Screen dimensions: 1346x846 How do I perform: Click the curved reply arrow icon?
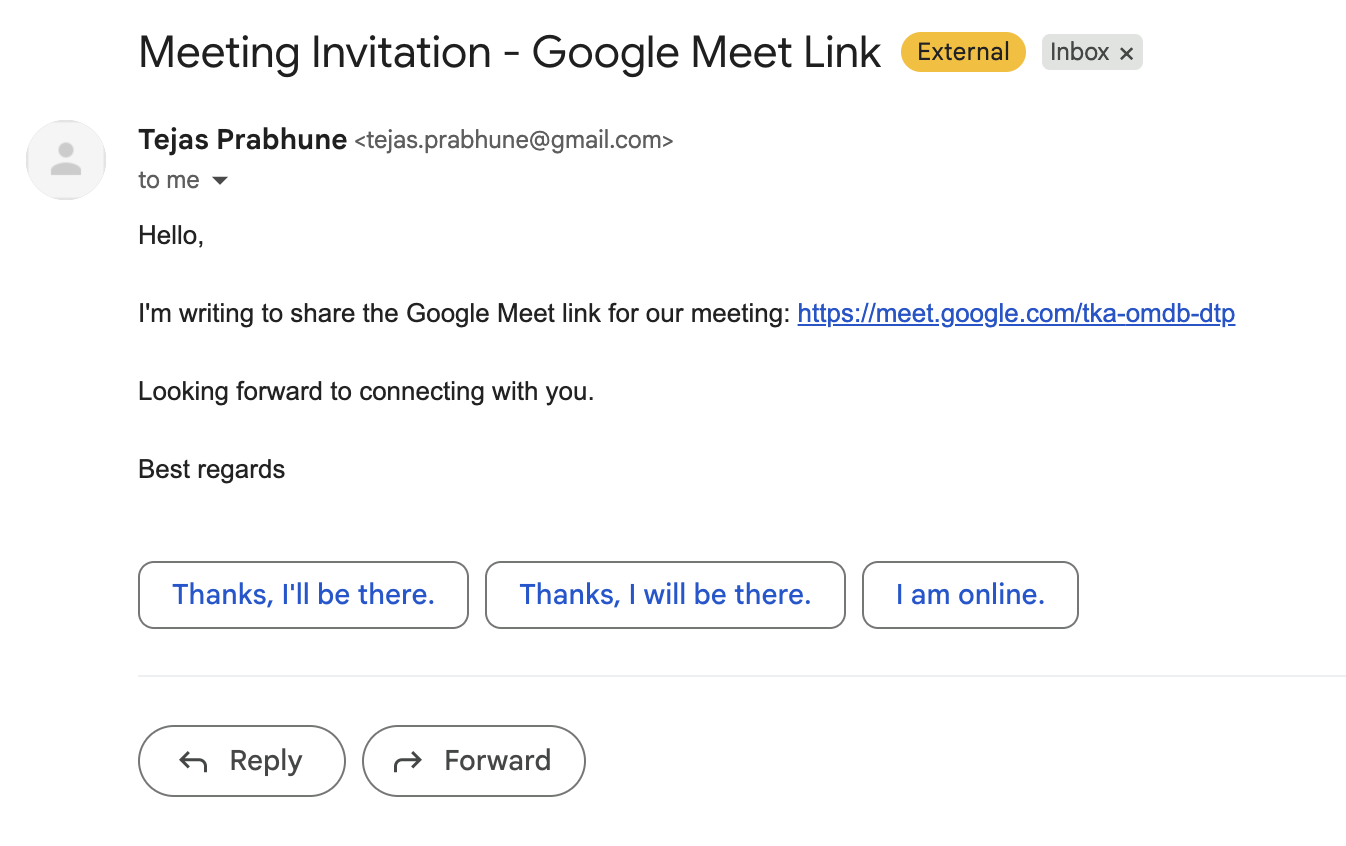[193, 762]
